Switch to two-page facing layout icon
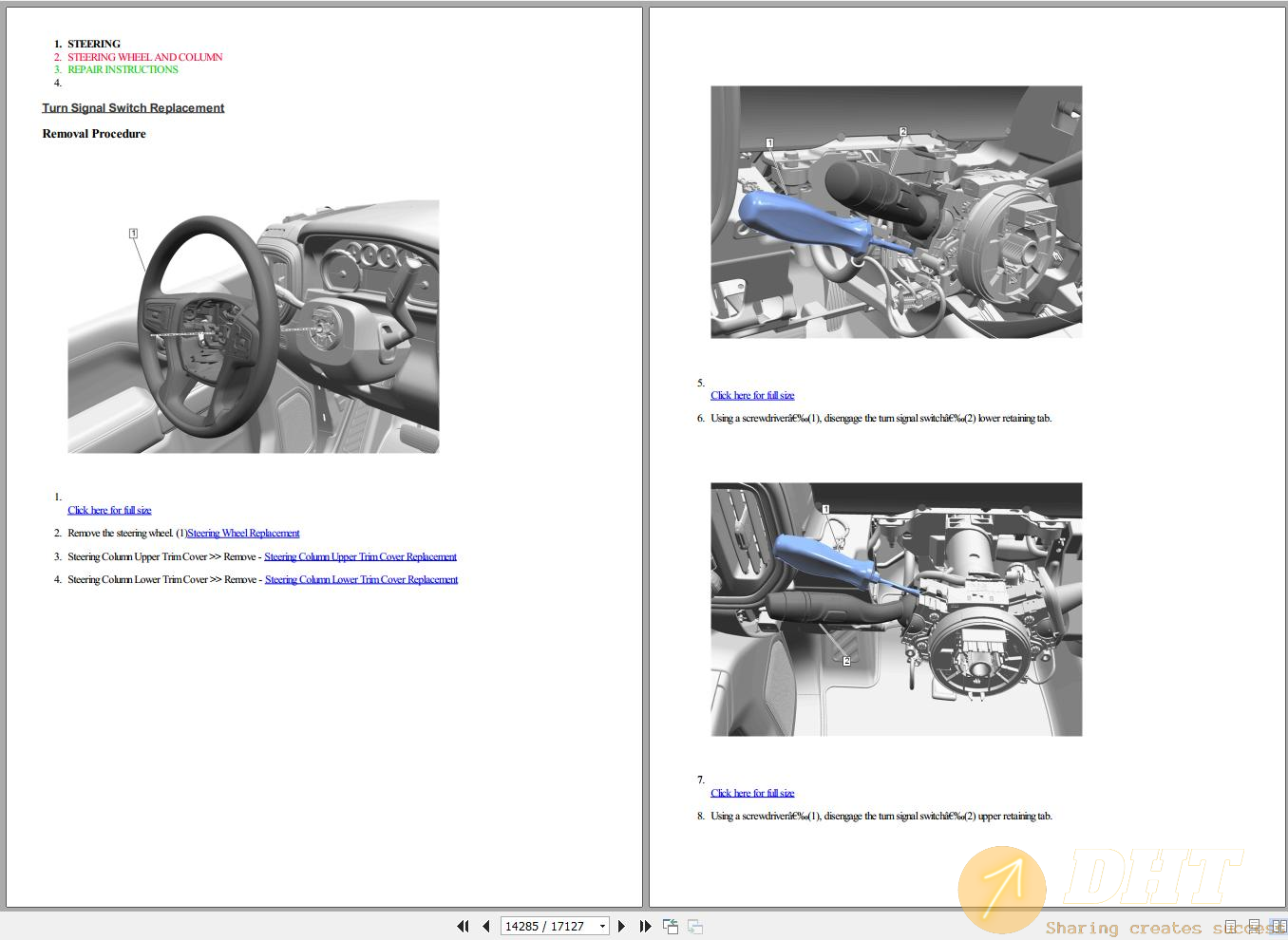The height and width of the screenshot is (940, 1288). [1279, 926]
